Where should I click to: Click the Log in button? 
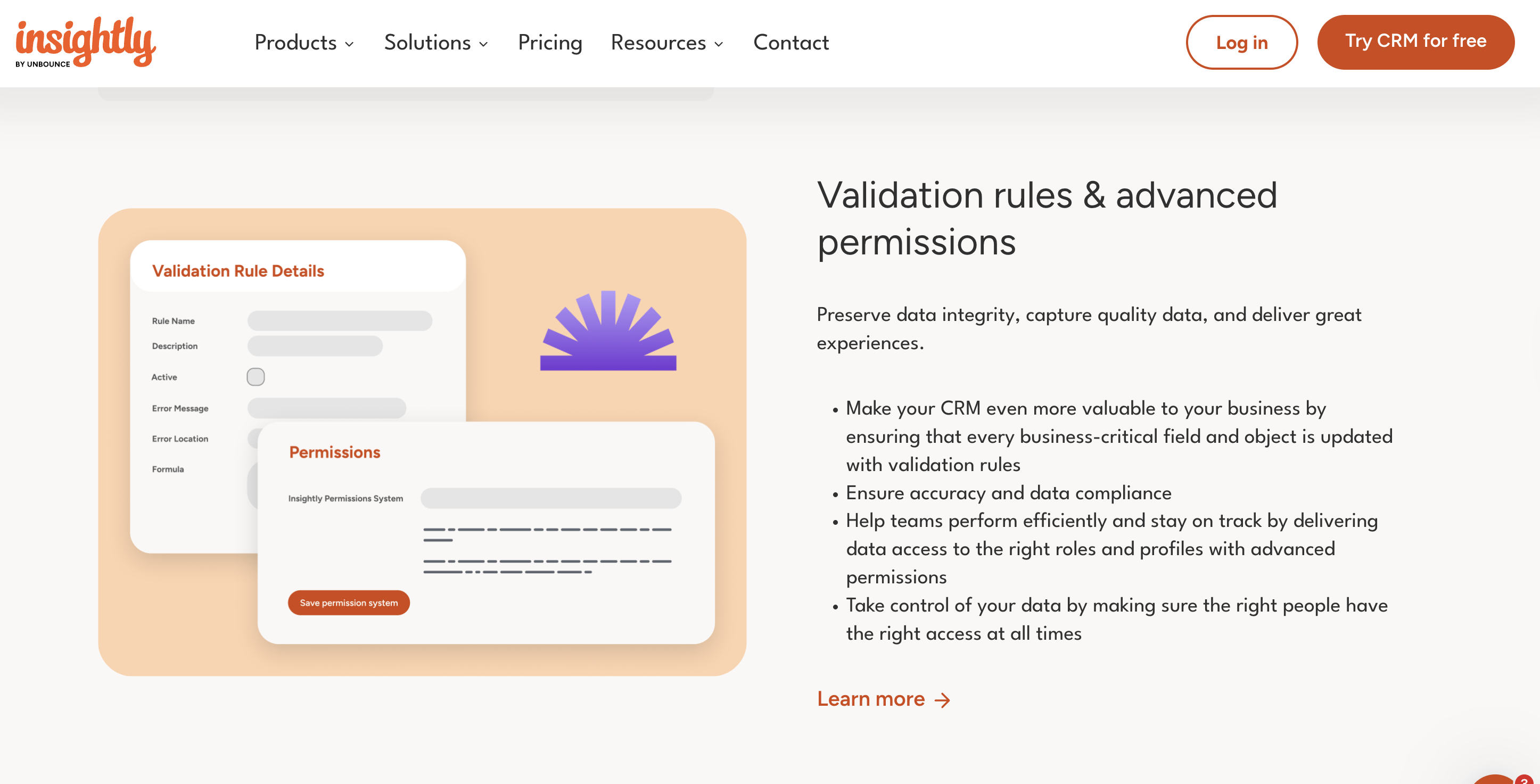[1241, 42]
